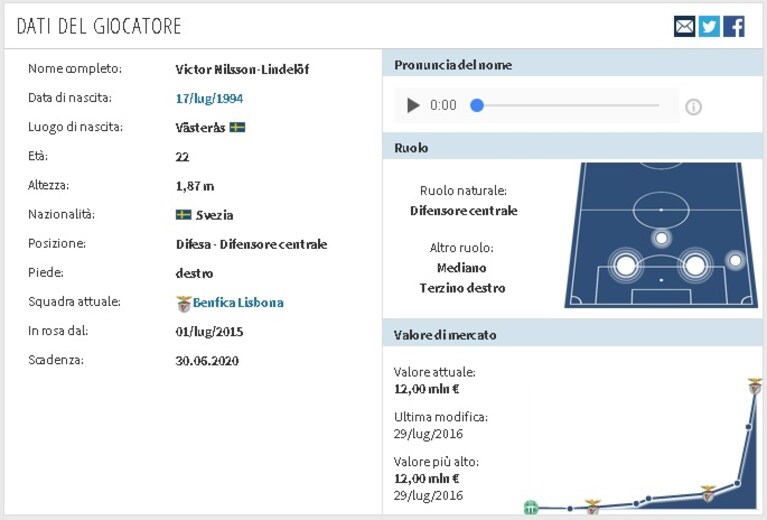The image size is (767, 520).
Task: Click the left center-back marker on pitch
Action: pos(626,266)
